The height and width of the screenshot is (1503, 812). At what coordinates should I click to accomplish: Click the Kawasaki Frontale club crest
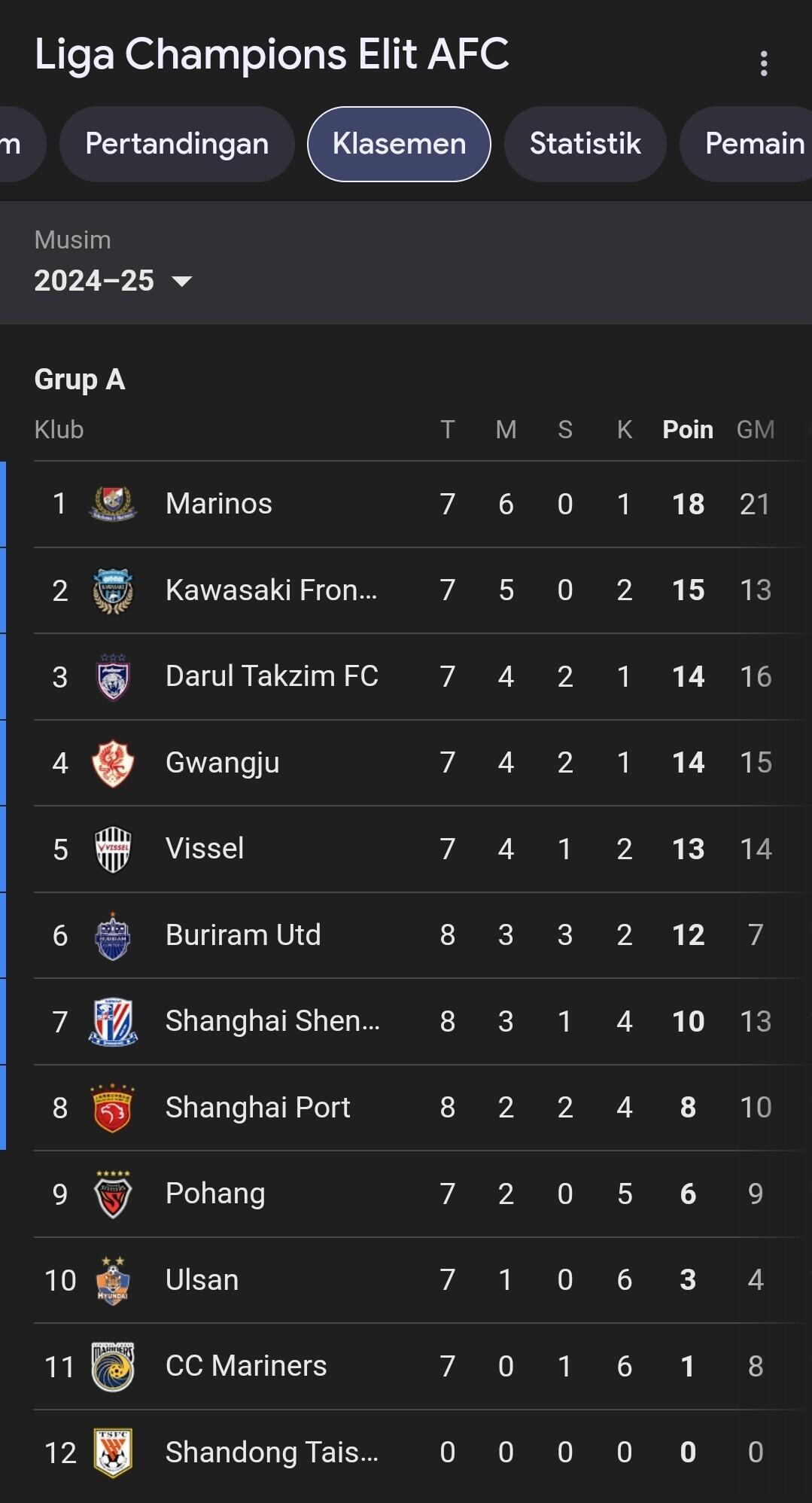pyautogui.click(x=113, y=590)
